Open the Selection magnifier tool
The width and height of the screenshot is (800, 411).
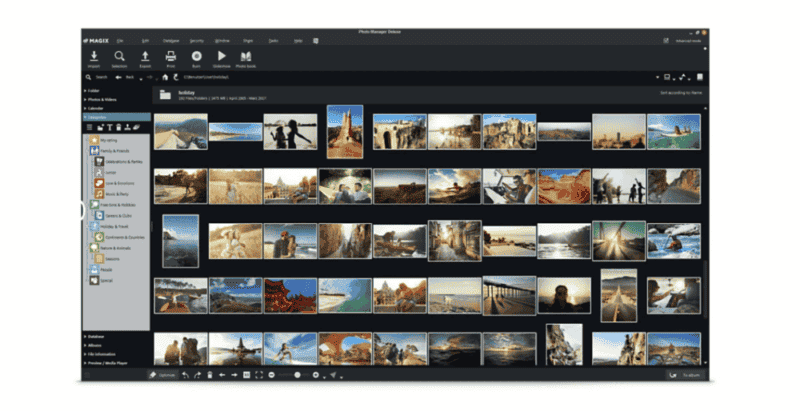pyautogui.click(x=119, y=56)
